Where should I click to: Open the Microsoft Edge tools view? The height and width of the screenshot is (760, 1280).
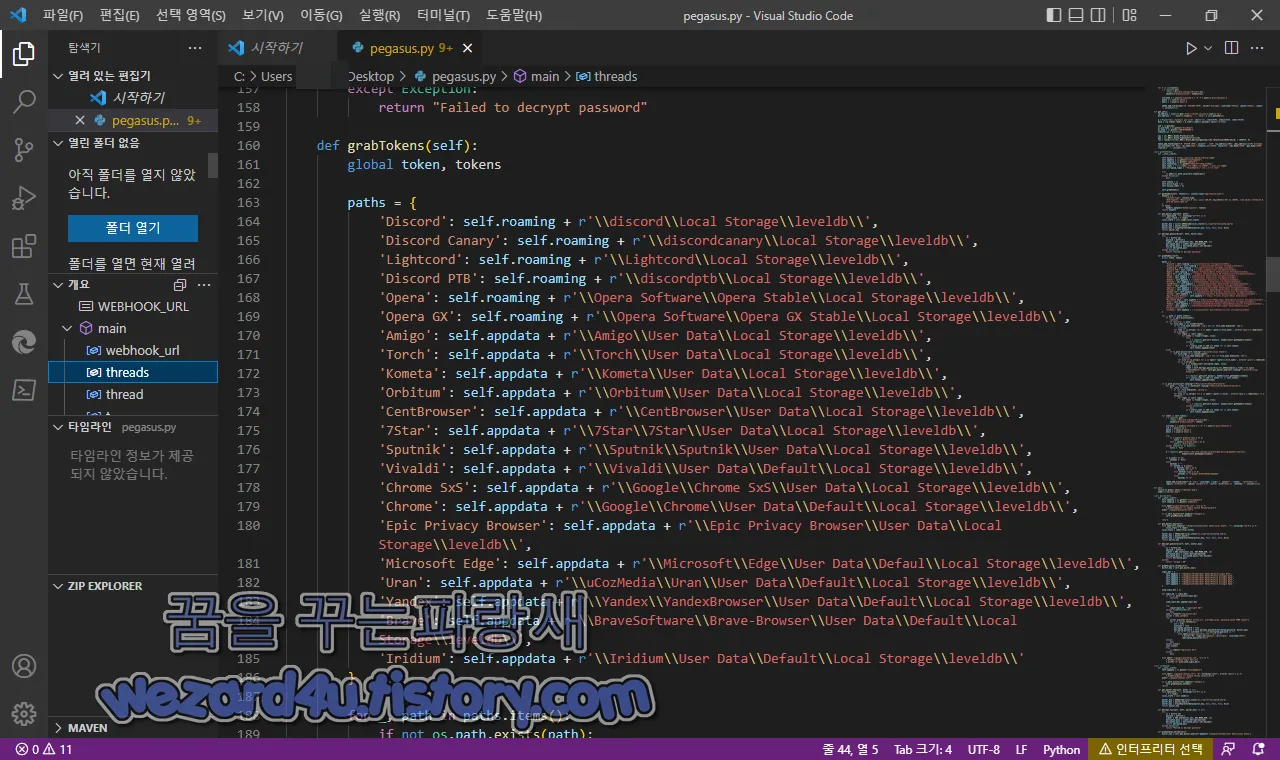click(x=24, y=342)
